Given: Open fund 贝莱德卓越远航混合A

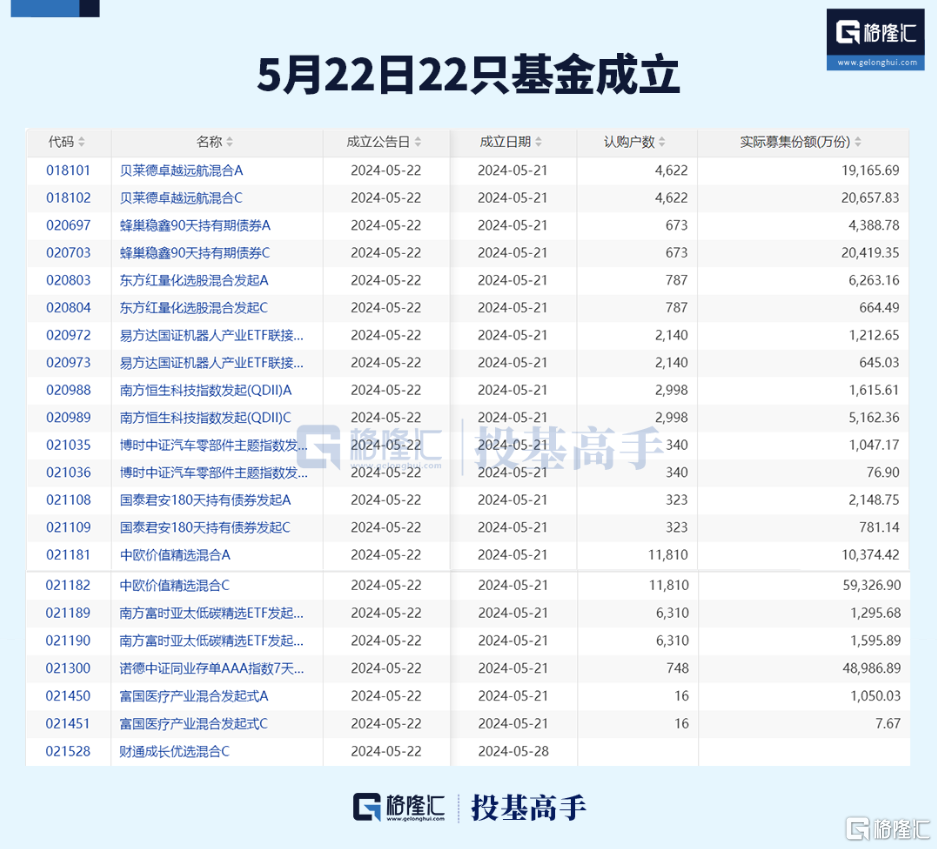Looking at the screenshot, I should [x=181, y=170].
